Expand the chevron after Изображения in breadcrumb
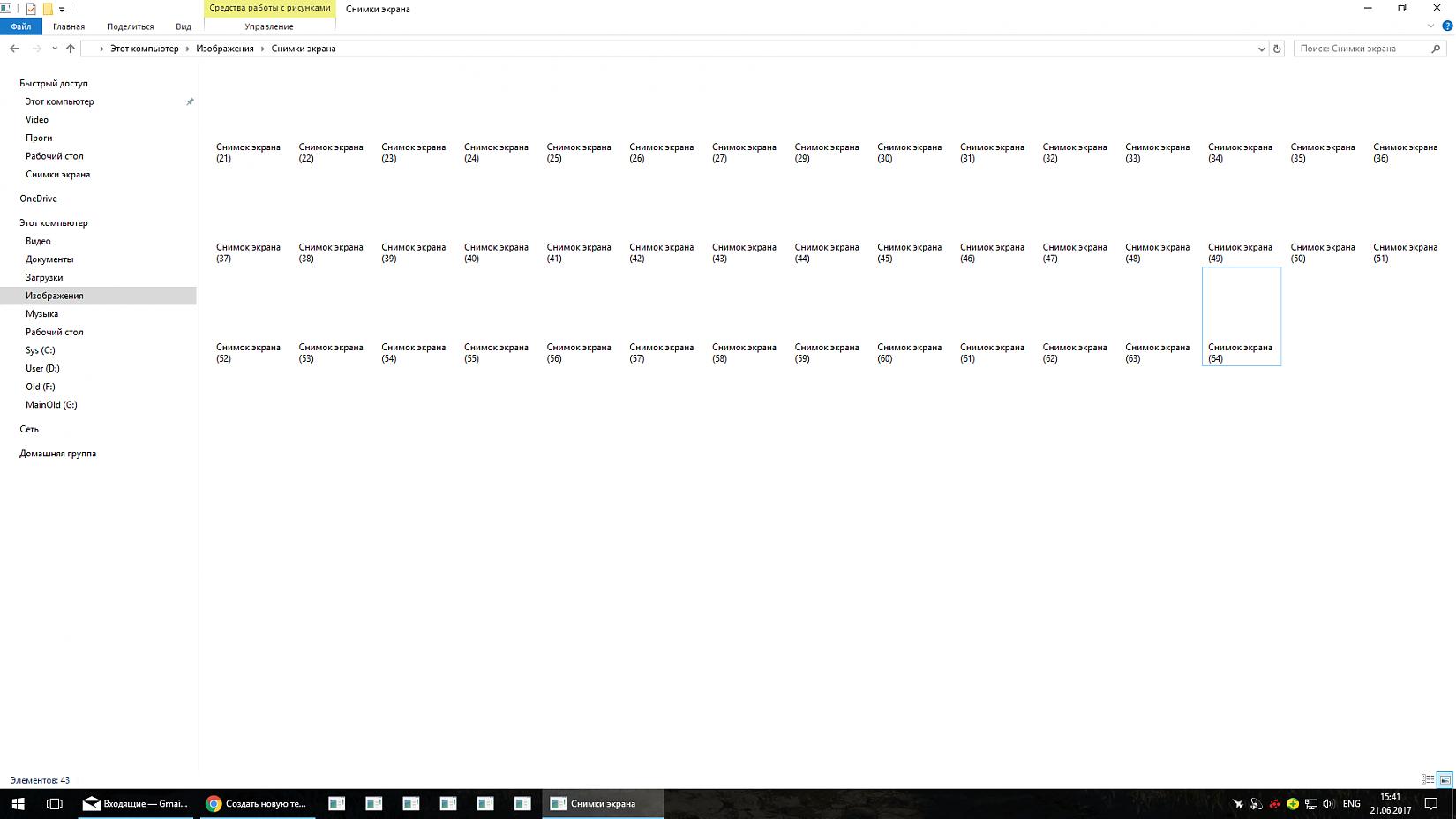This screenshot has width=1456, height=819. point(262,49)
